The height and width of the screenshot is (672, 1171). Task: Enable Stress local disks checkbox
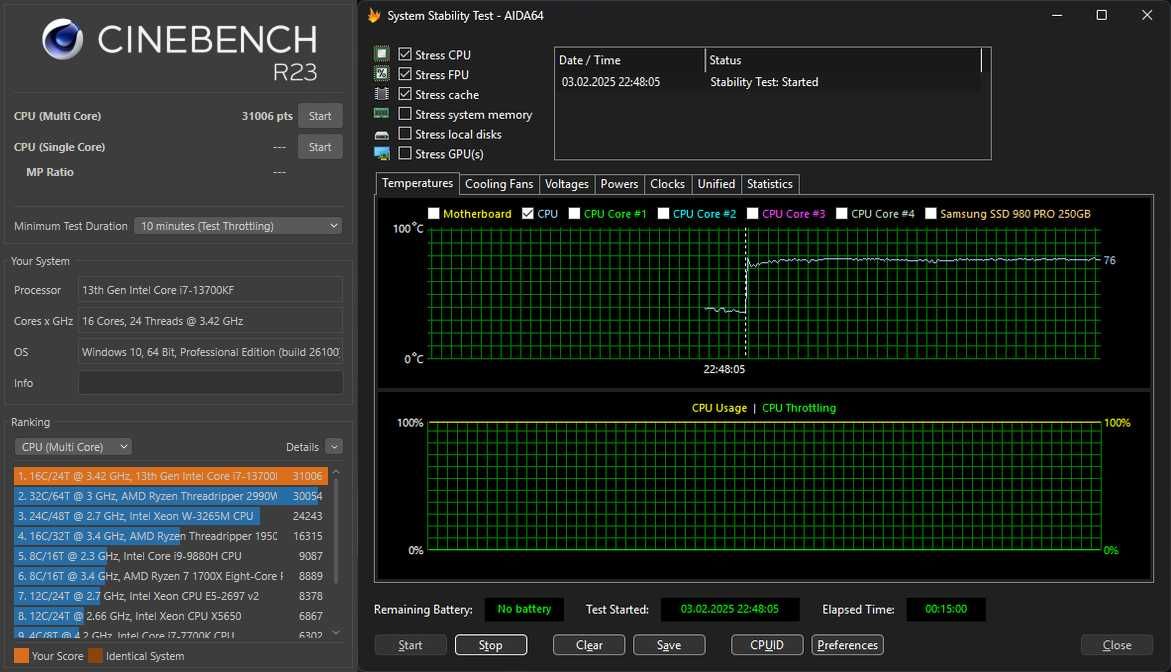[405, 134]
